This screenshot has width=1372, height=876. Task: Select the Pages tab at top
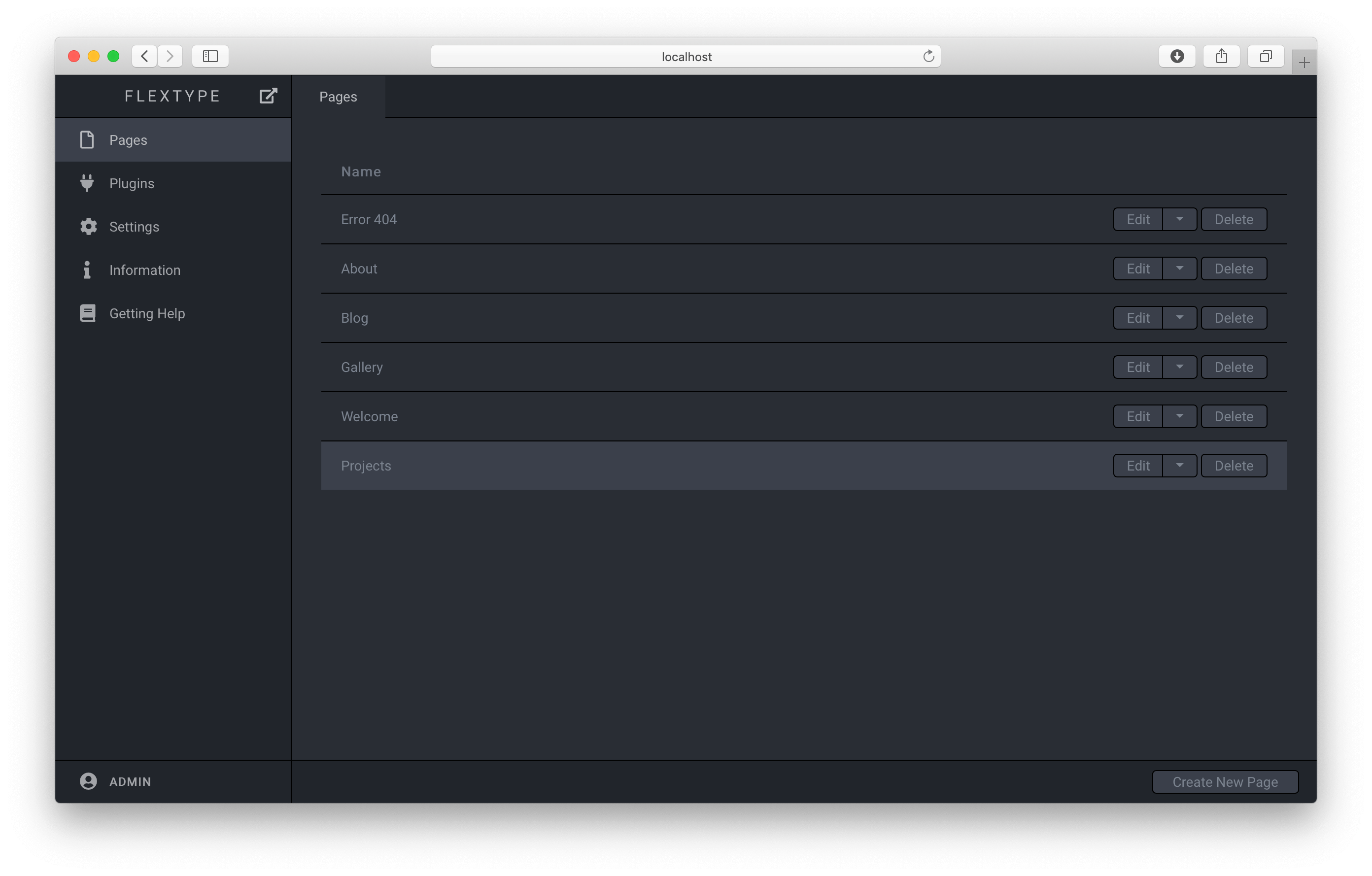[x=338, y=97]
